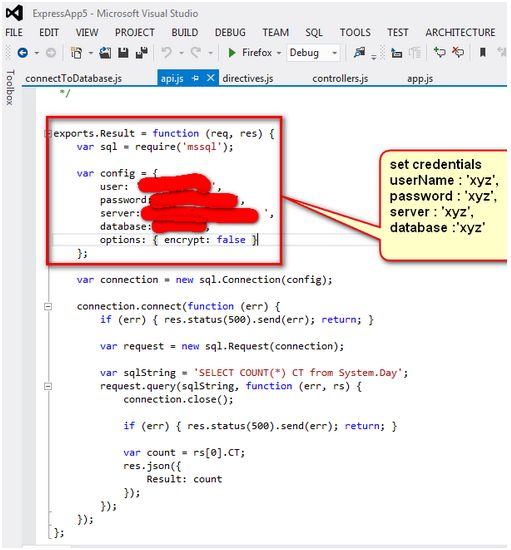This screenshot has width=511, height=550.
Task: Open the Navigate Backward history dropdown
Action: point(36,53)
